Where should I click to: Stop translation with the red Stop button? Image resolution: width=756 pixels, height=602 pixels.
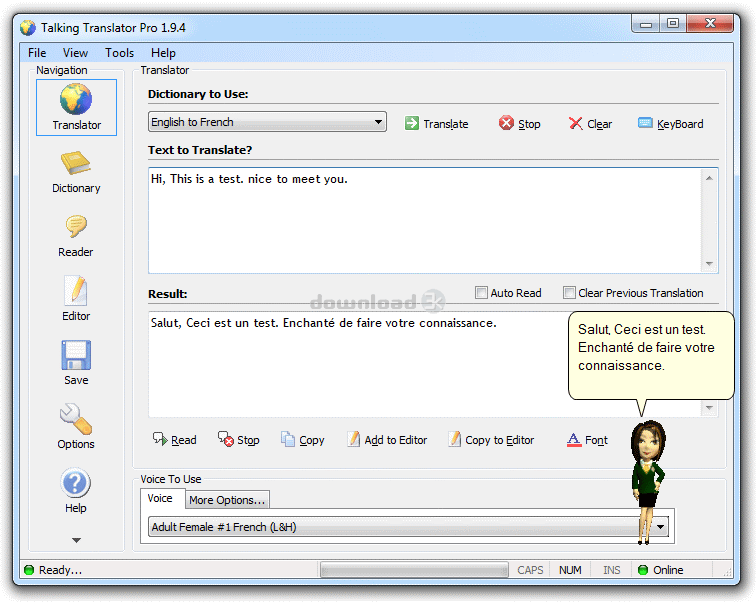(520, 124)
